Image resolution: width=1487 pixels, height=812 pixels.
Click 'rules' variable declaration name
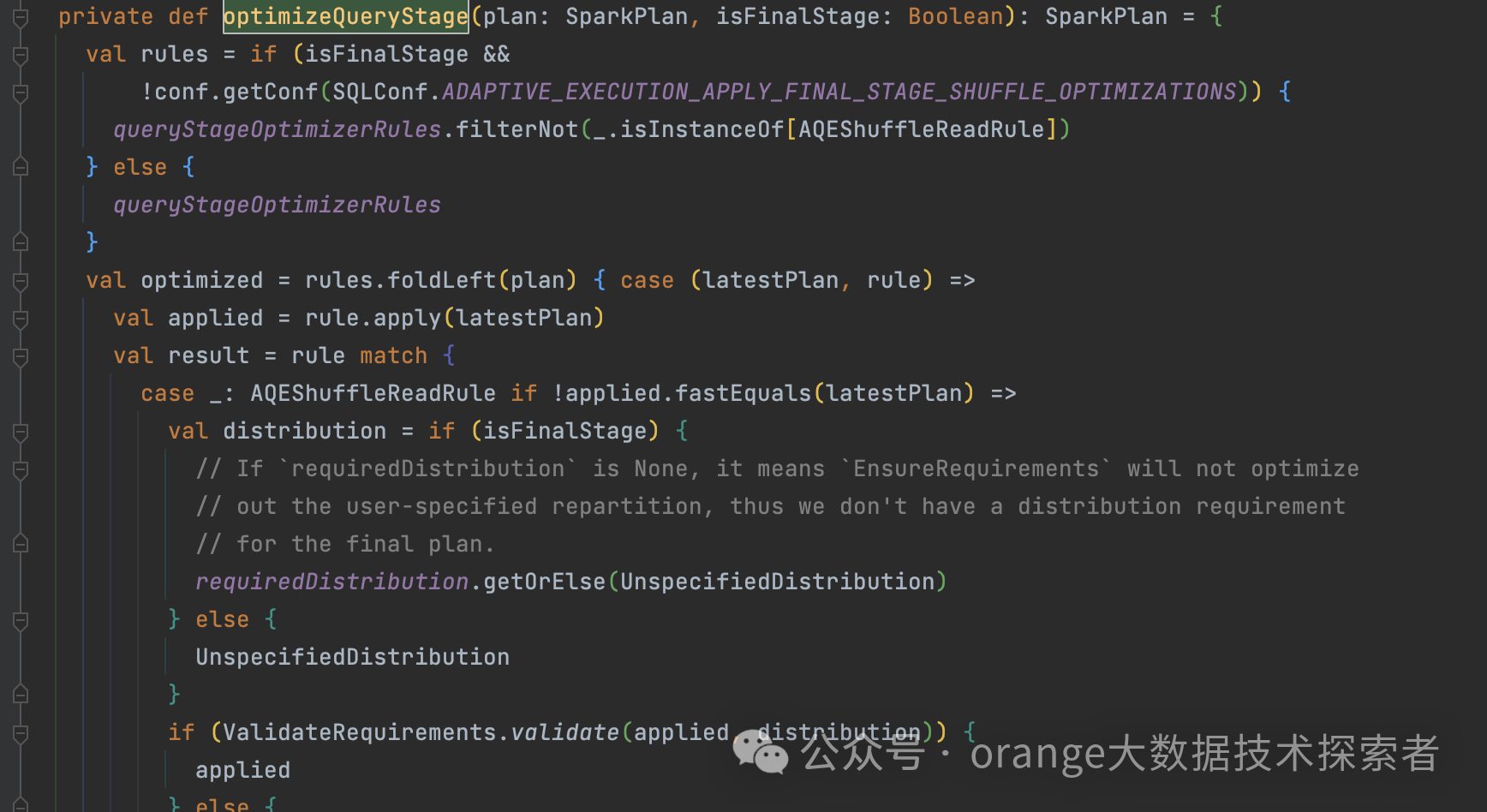pos(175,54)
